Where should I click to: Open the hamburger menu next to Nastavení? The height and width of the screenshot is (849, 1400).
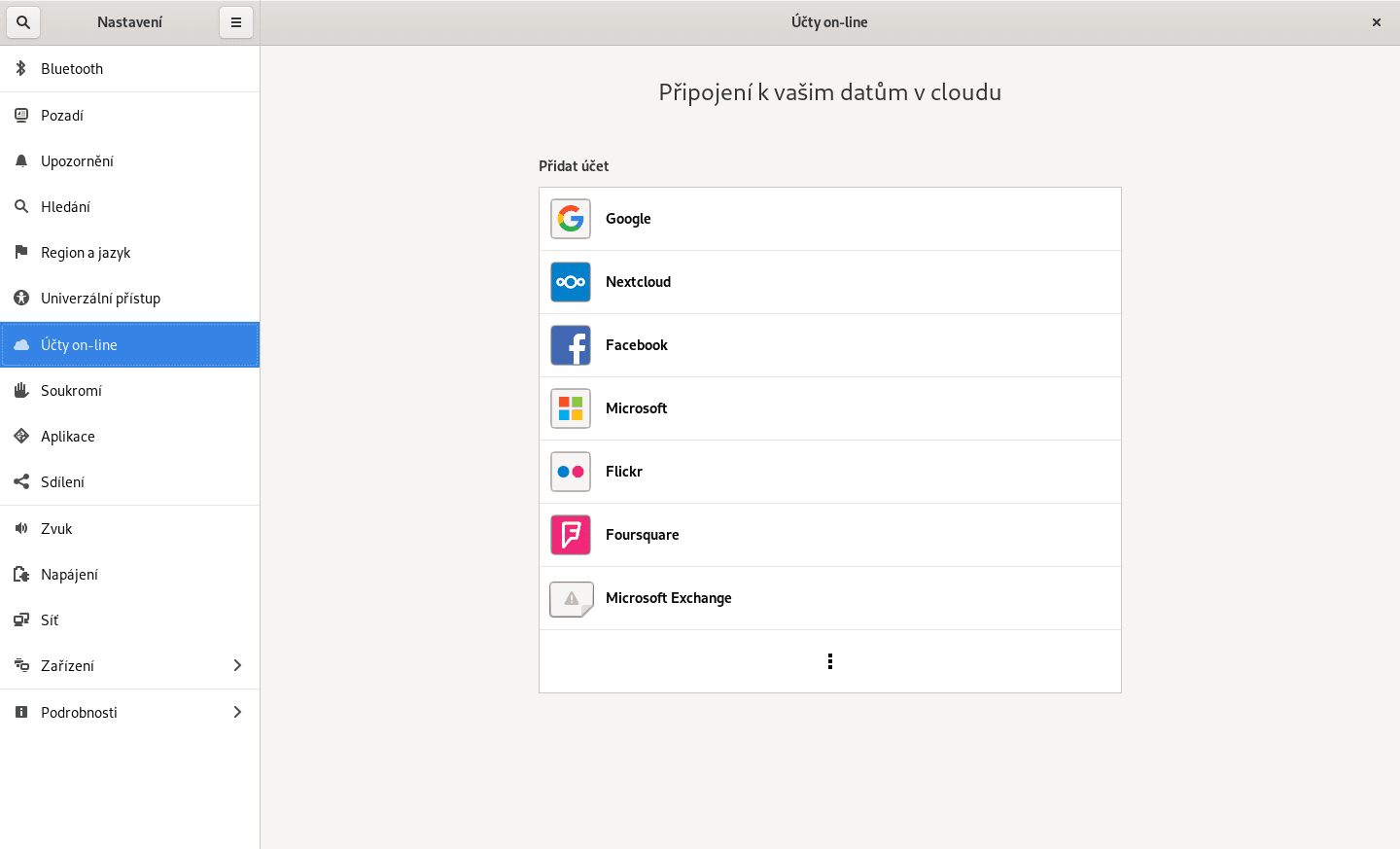[236, 22]
